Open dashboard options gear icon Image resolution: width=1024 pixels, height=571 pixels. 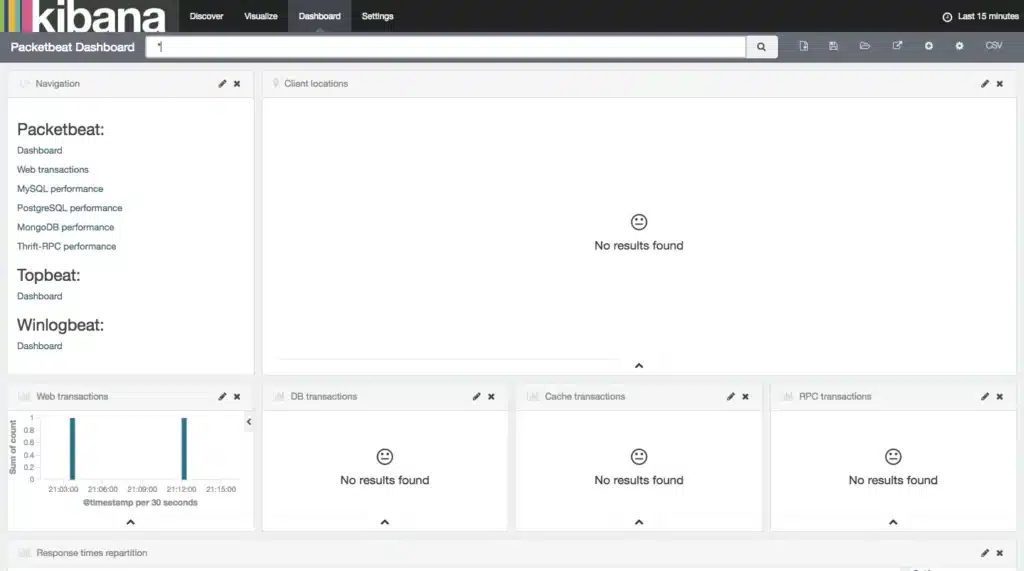[959, 46]
